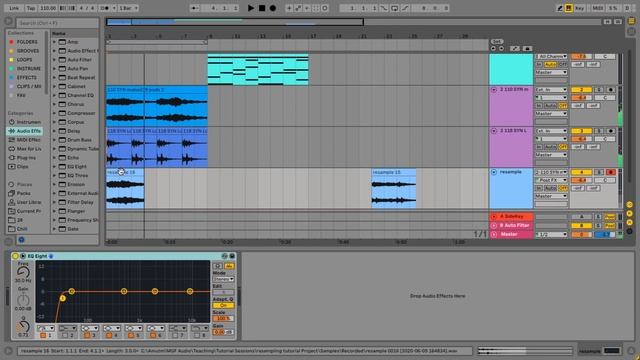Open Master output 1/2 dropdown
The width and height of the screenshot is (640, 360).
pyautogui.click(x=551, y=234)
